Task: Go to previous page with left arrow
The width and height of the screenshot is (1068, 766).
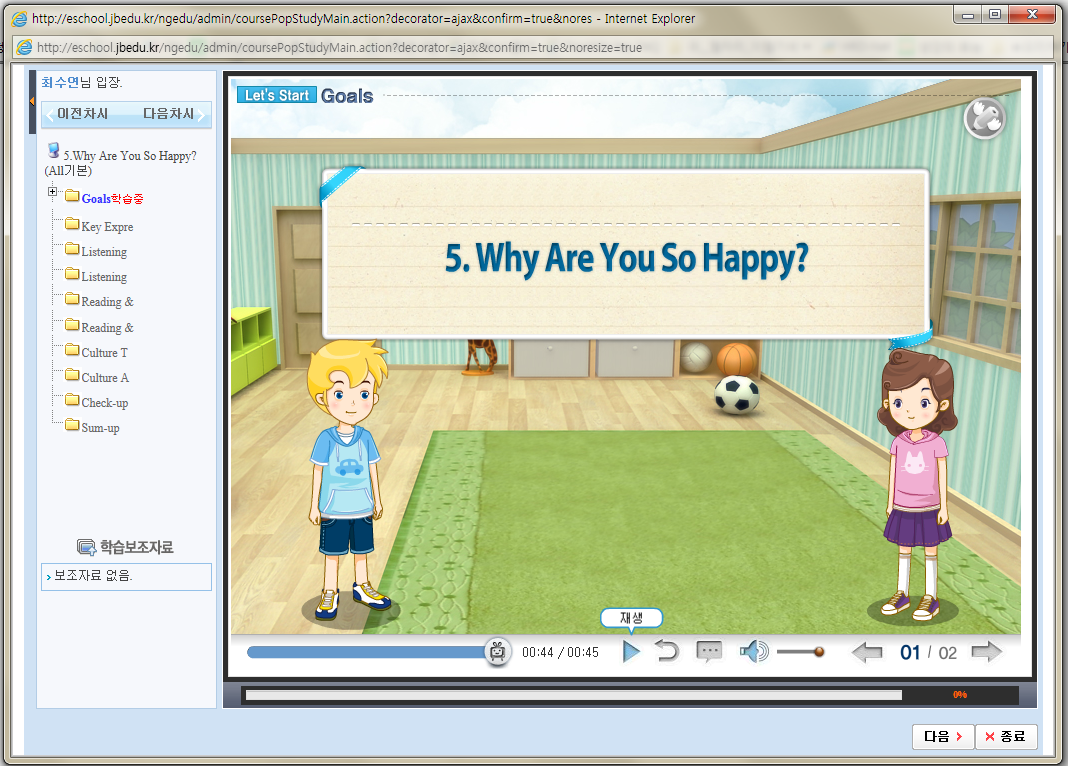Action: click(x=866, y=653)
